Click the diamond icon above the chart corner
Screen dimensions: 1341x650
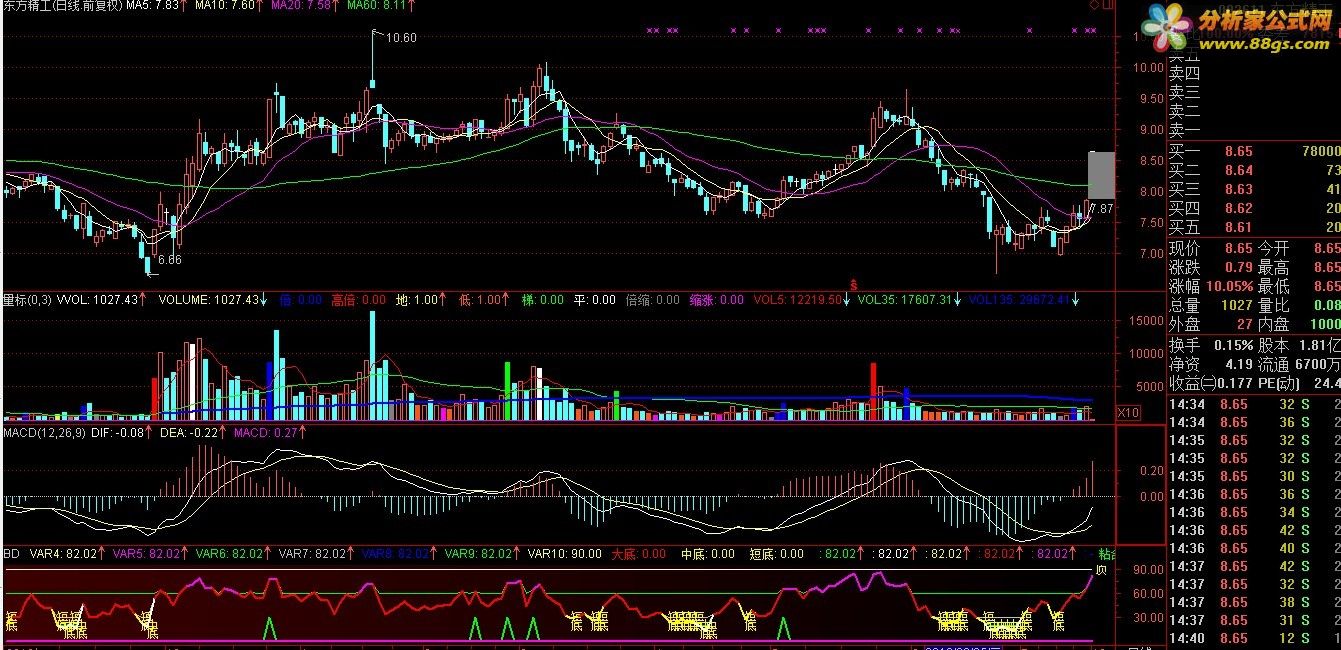point(1094,5)
